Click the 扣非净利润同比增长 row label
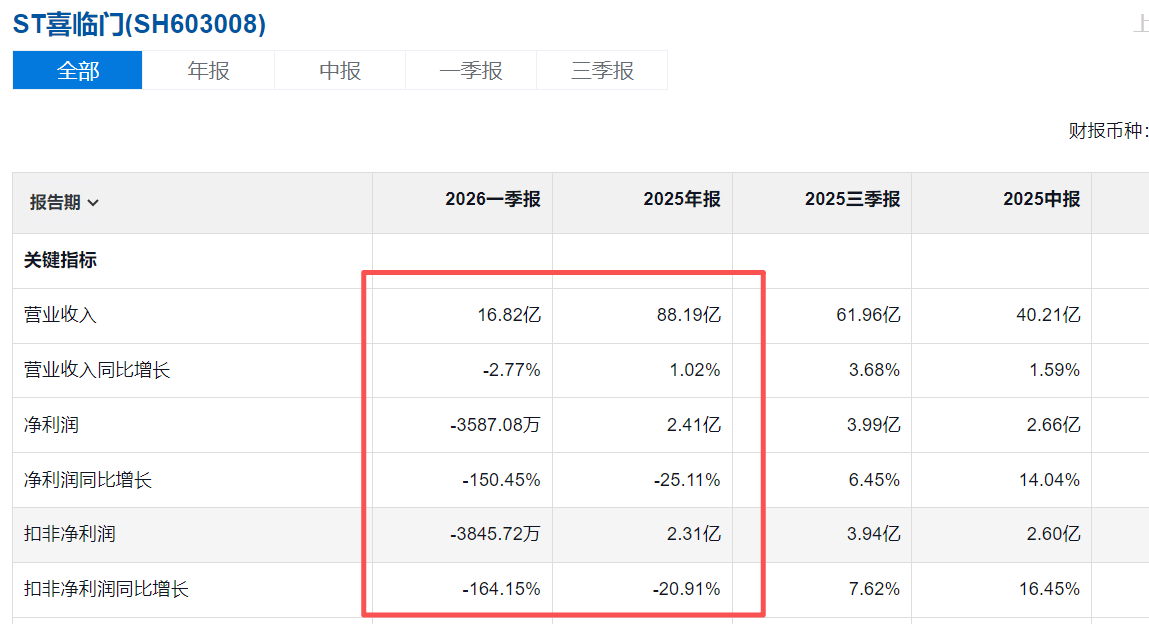Image resolution: width=1149 pixels, height=624 pixels. tap(106, 589)
